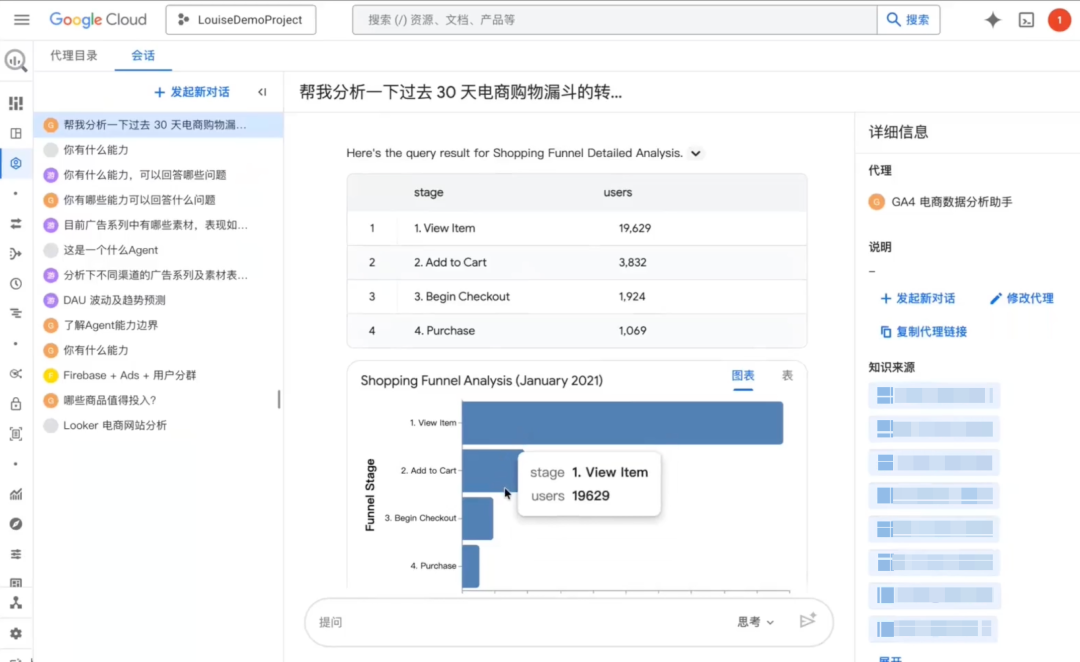Open the 思考 mode dropdown
Viewport: 1080px width, 662px height.
pyautogui.click(x=756, y=622)
